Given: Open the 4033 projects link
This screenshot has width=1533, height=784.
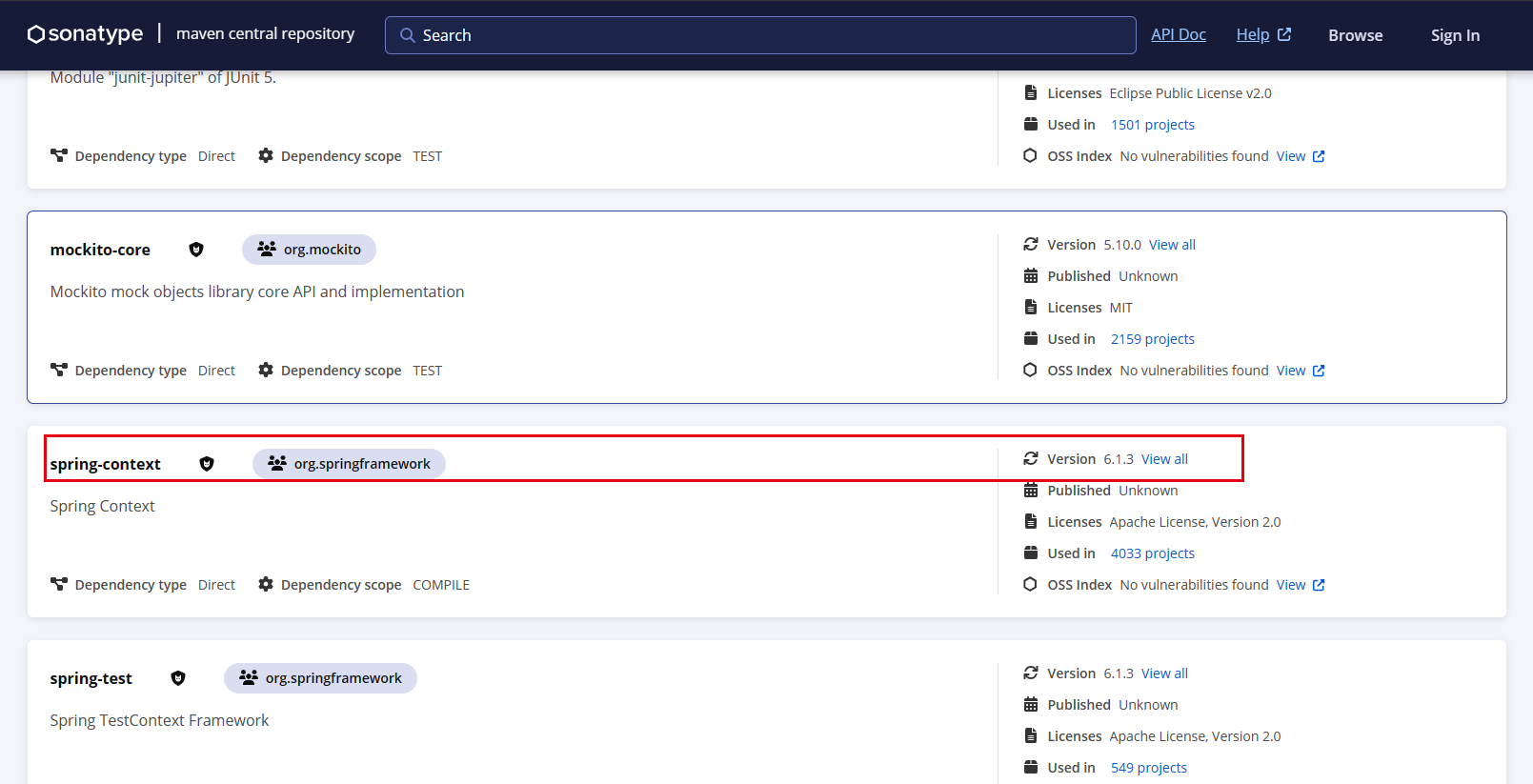Looking at the screenshot, I should (x=1152, y=553).
